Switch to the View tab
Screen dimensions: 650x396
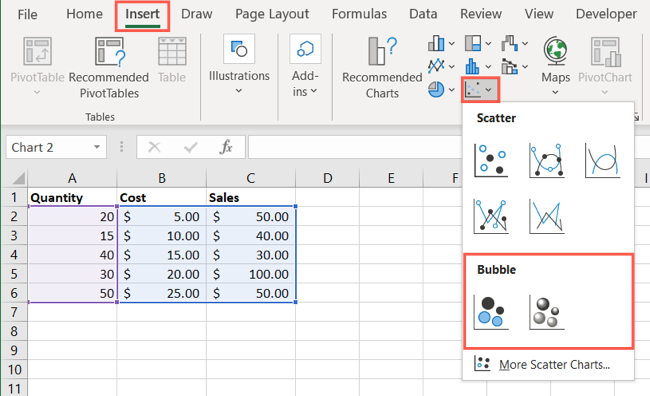(539, 14)
